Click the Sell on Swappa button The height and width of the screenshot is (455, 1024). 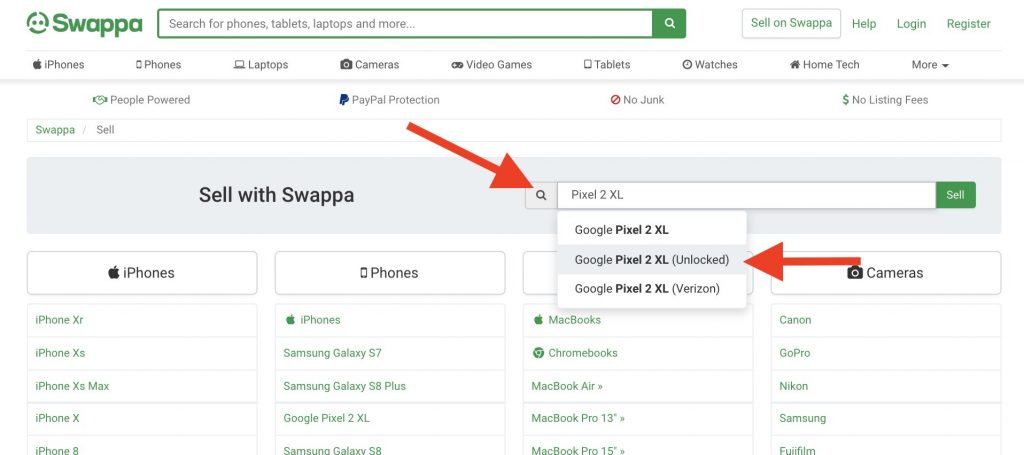[791, 24]
